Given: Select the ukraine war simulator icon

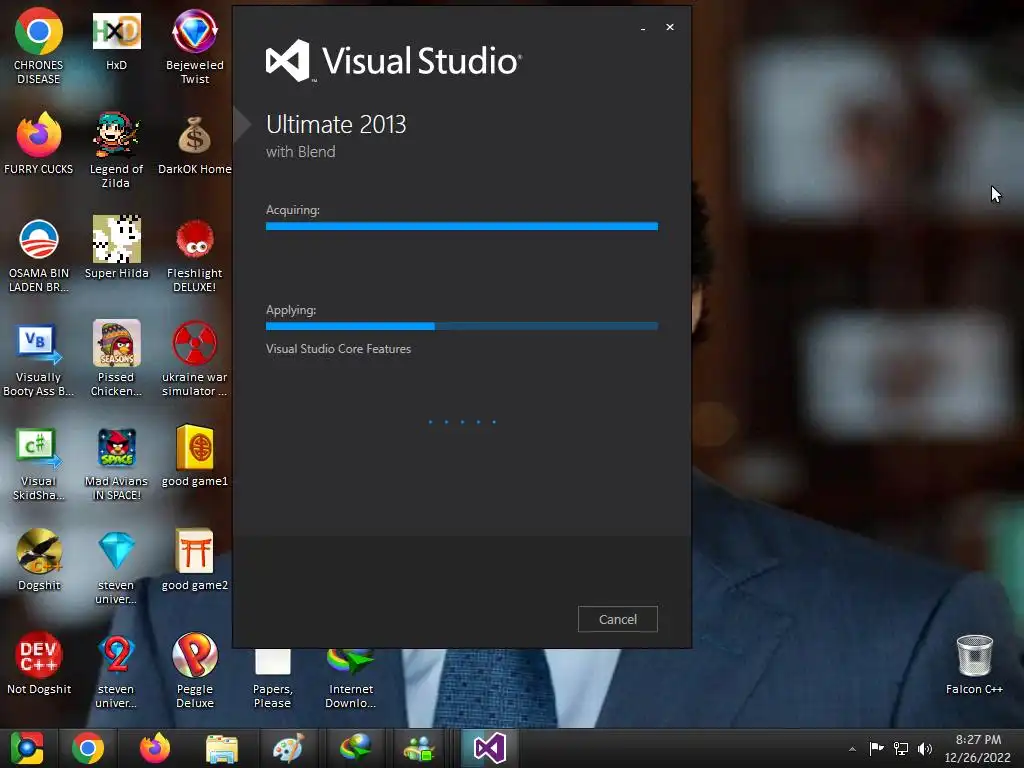Looking at the screenshot, I should coord(195,359).
